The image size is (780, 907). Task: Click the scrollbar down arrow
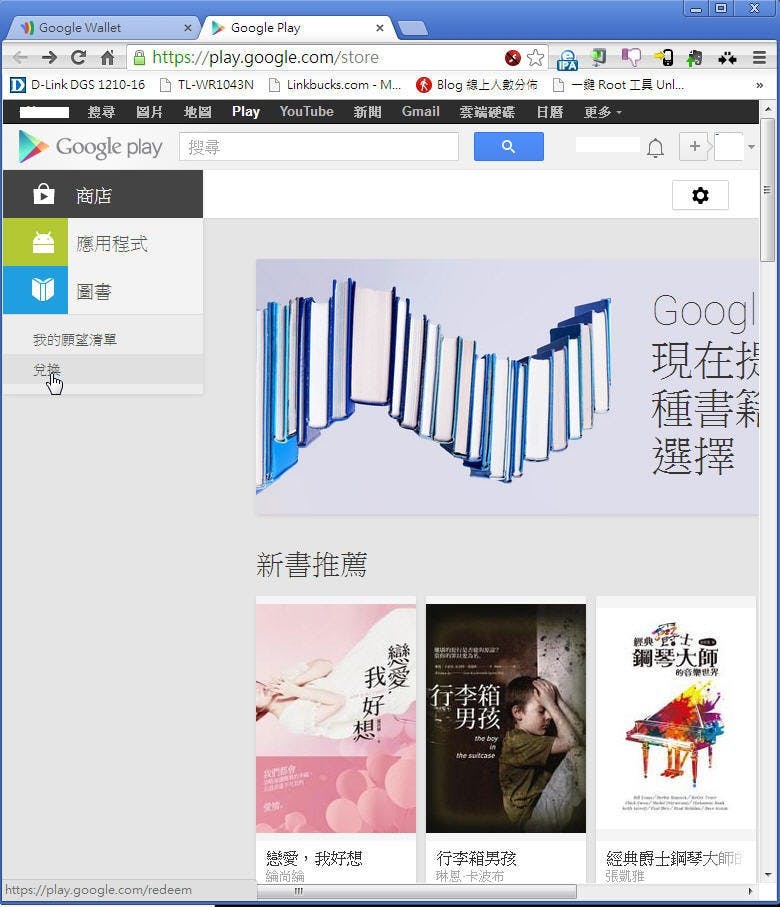(767, 875)
